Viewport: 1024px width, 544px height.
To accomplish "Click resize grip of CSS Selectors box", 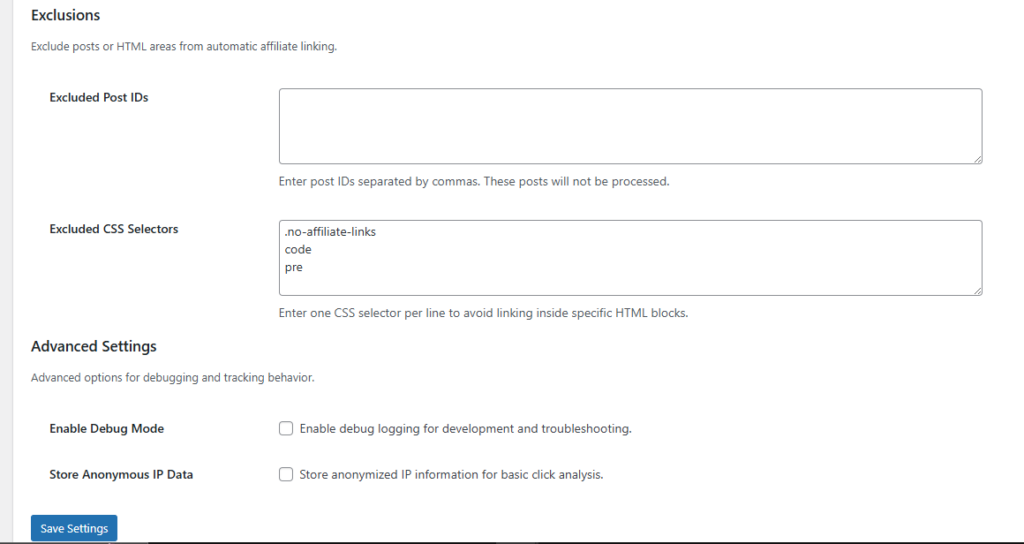I will click(977, 291).
